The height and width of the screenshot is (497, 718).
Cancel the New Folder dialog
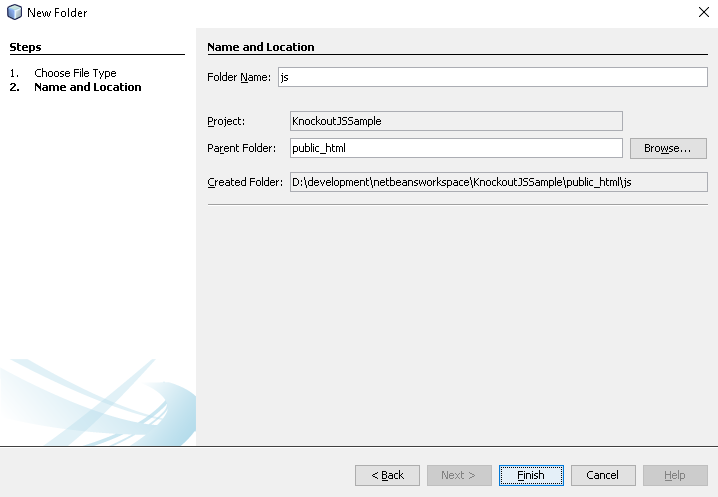[603, 475]
